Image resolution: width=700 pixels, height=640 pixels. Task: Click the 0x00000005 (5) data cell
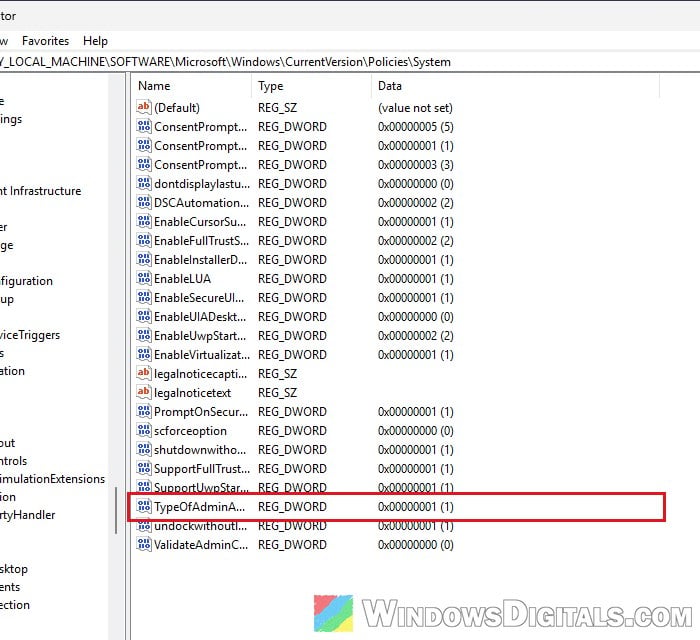click(x=416, y=127)
